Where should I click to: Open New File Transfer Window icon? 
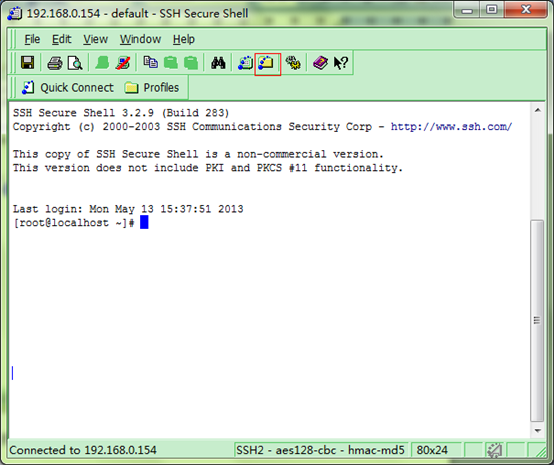pos(266,63)
